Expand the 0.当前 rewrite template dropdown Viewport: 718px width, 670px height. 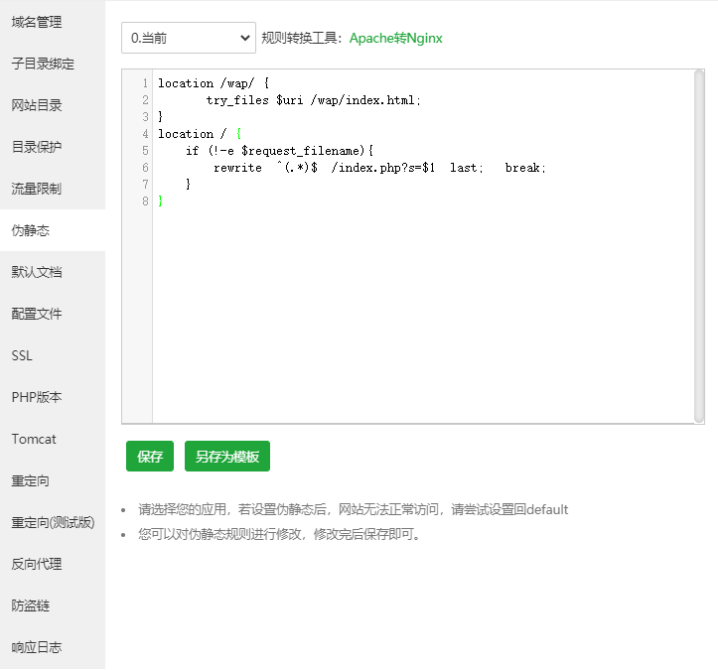[x=188, y=38]
